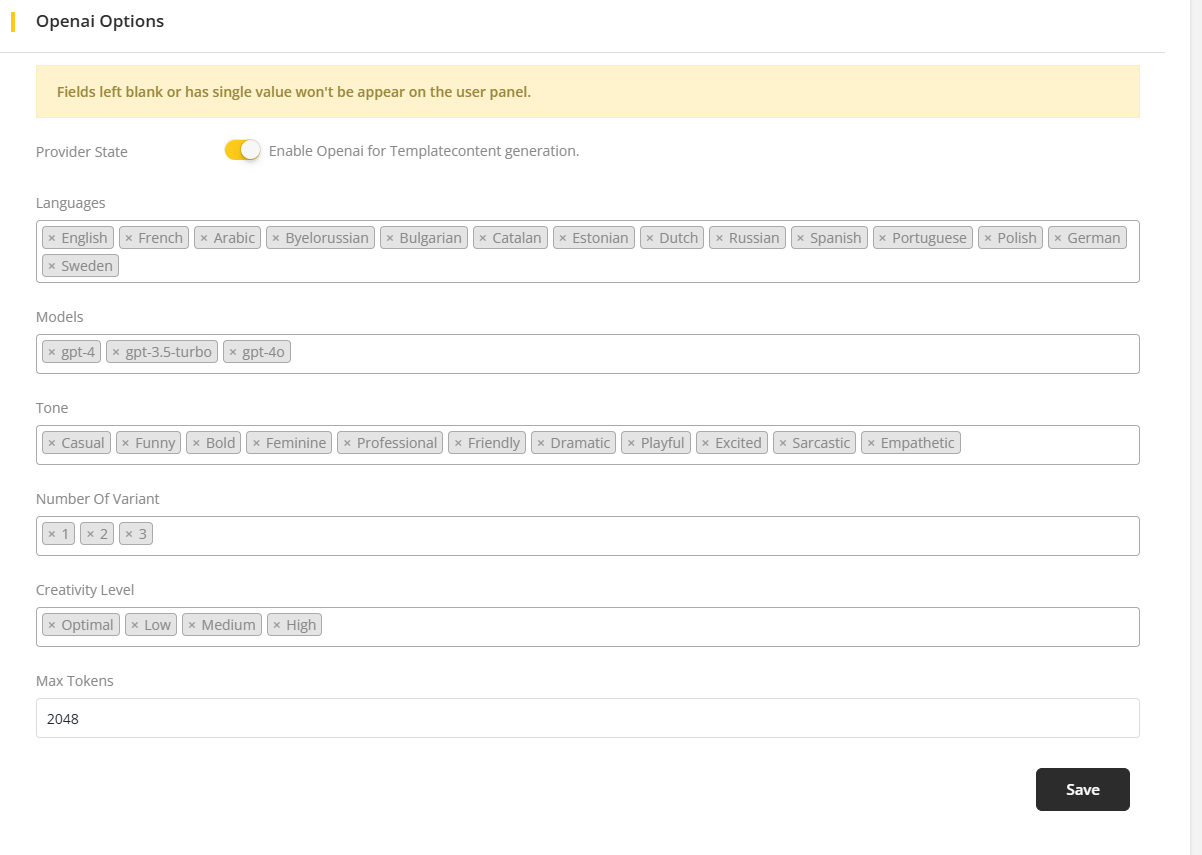Delete the High creativity level tag
1202x855 pixels.
pyautogui.click(x=277, y=625)
